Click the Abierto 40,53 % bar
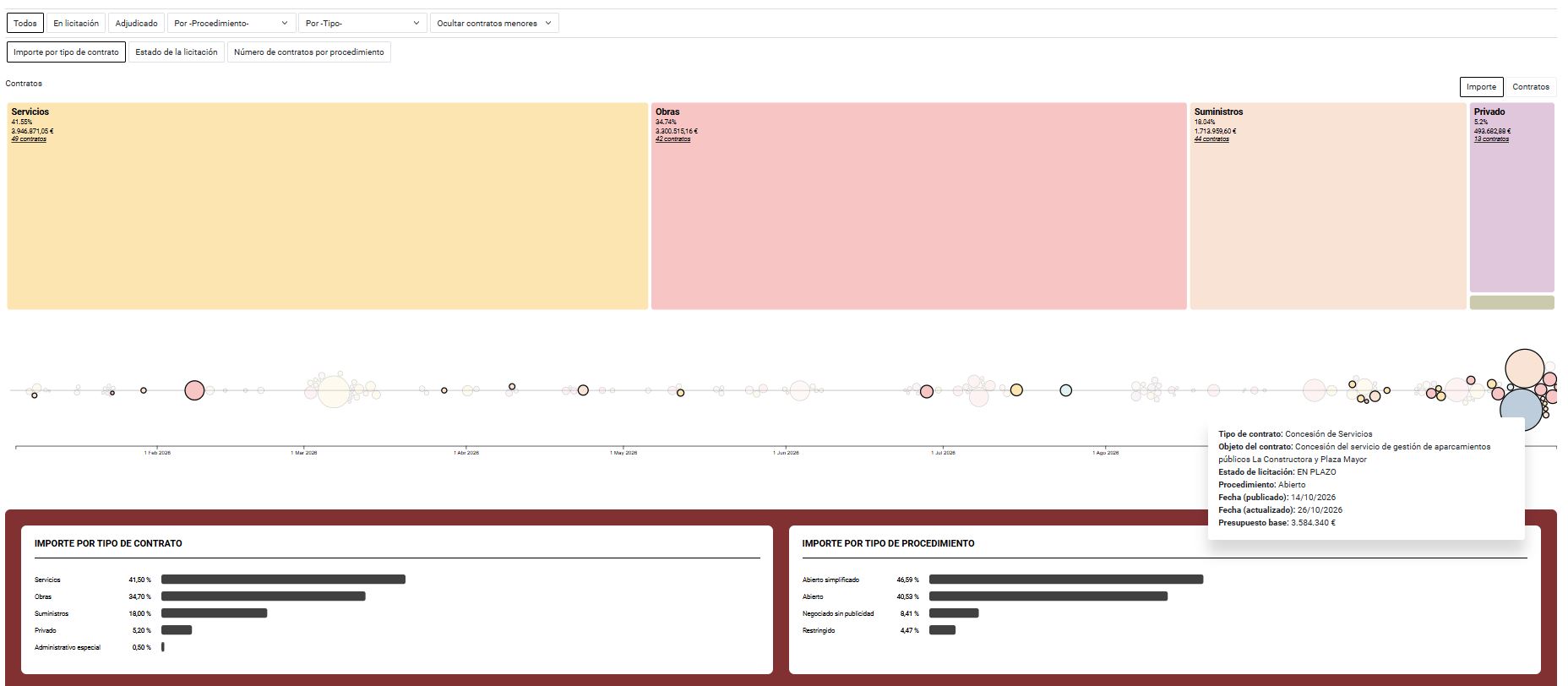The width and height of the screenshot is (1568, 686). click(x=1048, y=596)
